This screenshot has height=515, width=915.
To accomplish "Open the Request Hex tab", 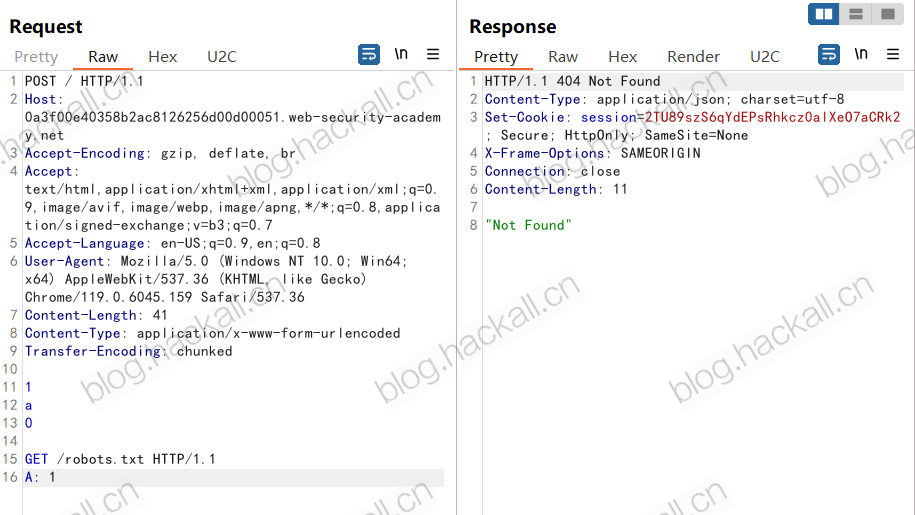I will pyautogui.click(x=163, y=57).
